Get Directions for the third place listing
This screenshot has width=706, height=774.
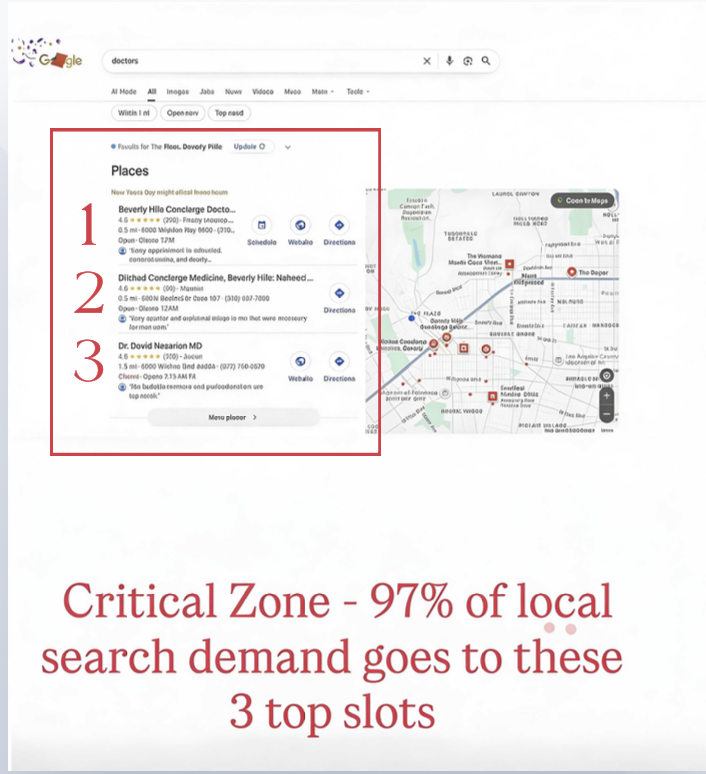(339, 362)
